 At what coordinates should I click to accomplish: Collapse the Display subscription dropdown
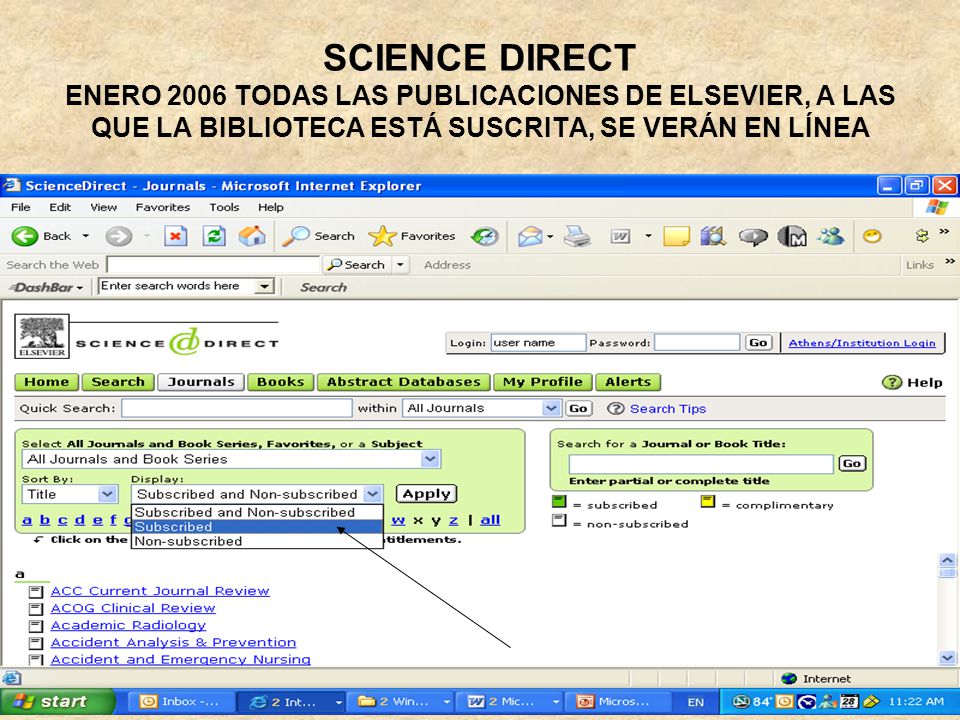[x=372, y=494]
